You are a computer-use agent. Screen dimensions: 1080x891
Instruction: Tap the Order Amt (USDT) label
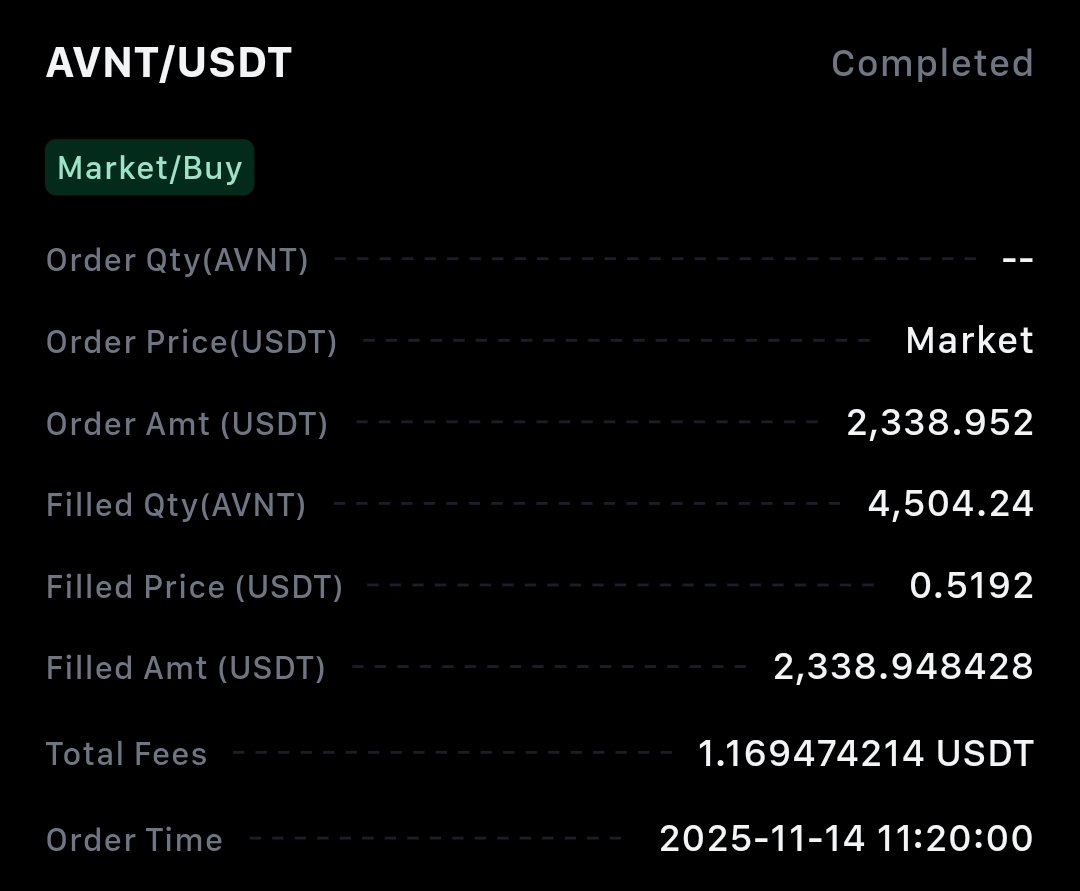point(187,423)
